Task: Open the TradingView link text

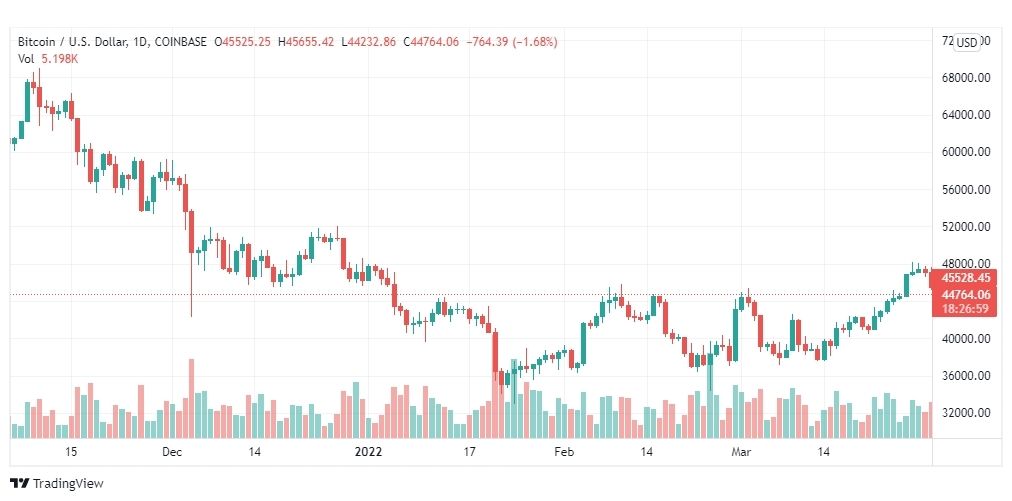Action: click(x=68, y=484)
